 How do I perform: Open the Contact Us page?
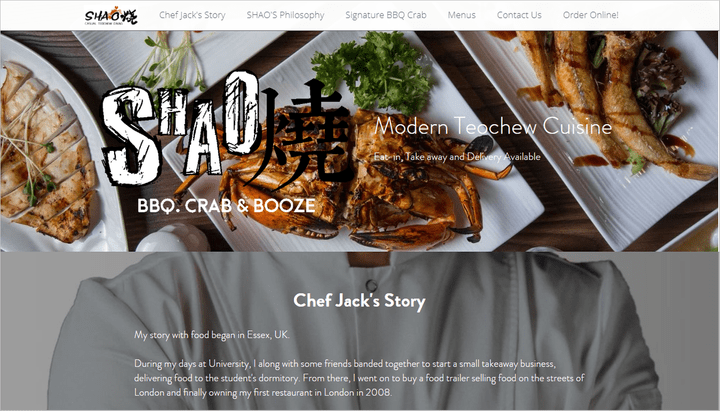tap(519, 15)
